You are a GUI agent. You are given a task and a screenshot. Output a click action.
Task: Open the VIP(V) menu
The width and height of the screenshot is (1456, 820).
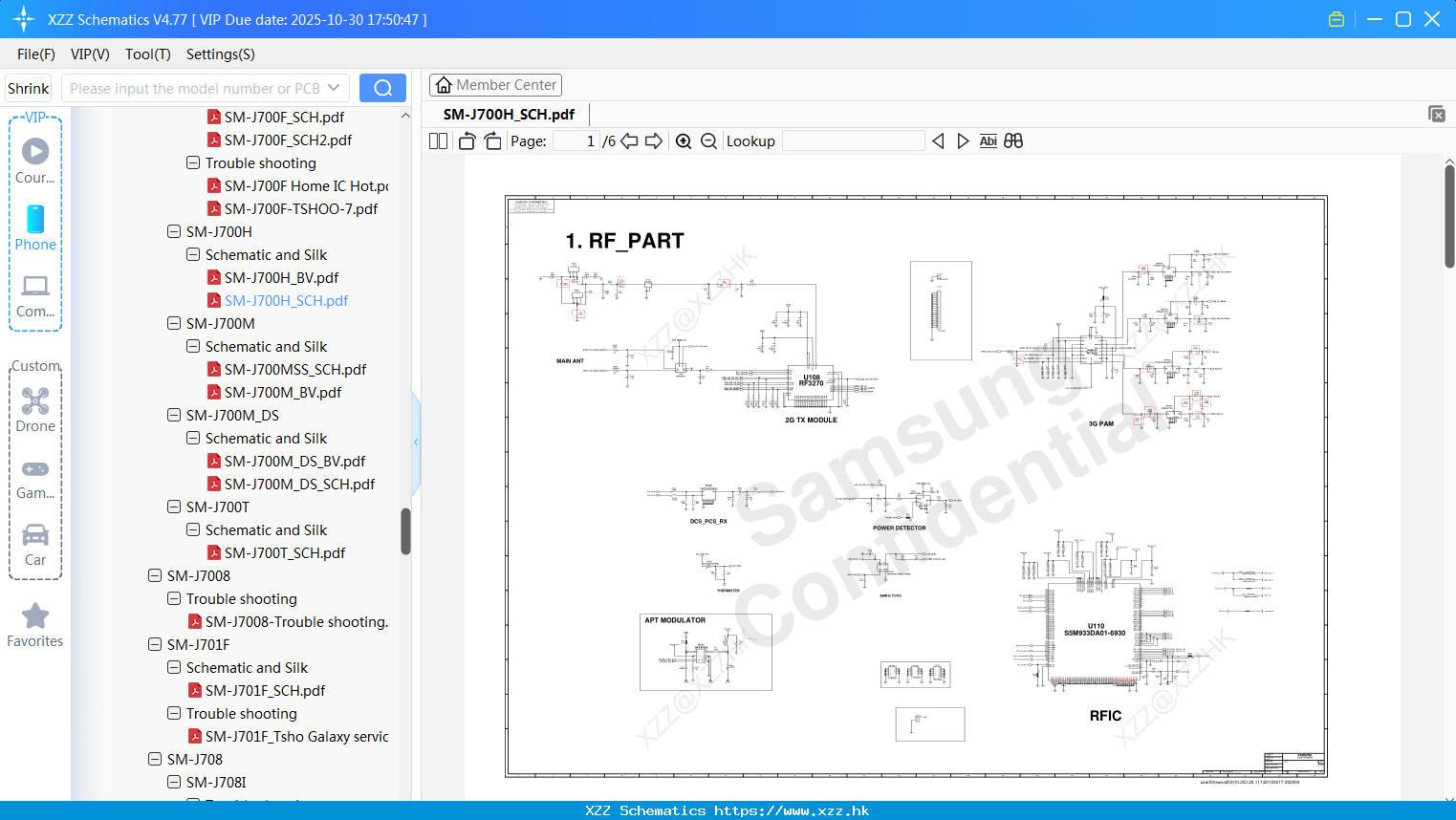pyautogui.click(x=90, y=54)
